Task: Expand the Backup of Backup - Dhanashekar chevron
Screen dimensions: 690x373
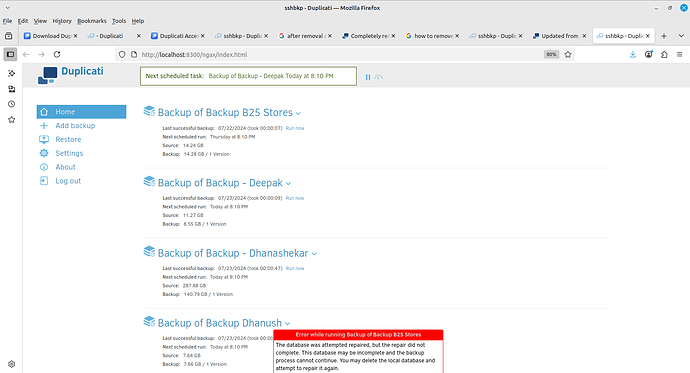Action: tap(314, 254)
